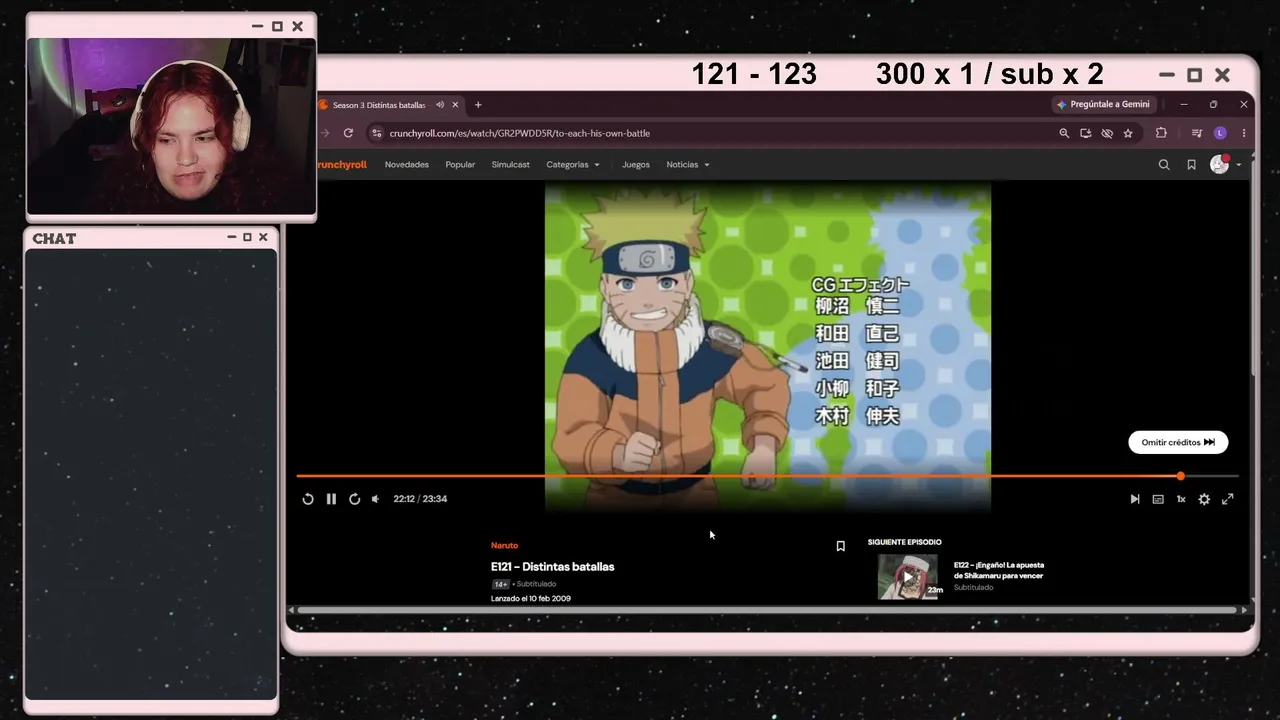
Task: Expand the Categorías dropdown
Action: (x=573, y=165)
